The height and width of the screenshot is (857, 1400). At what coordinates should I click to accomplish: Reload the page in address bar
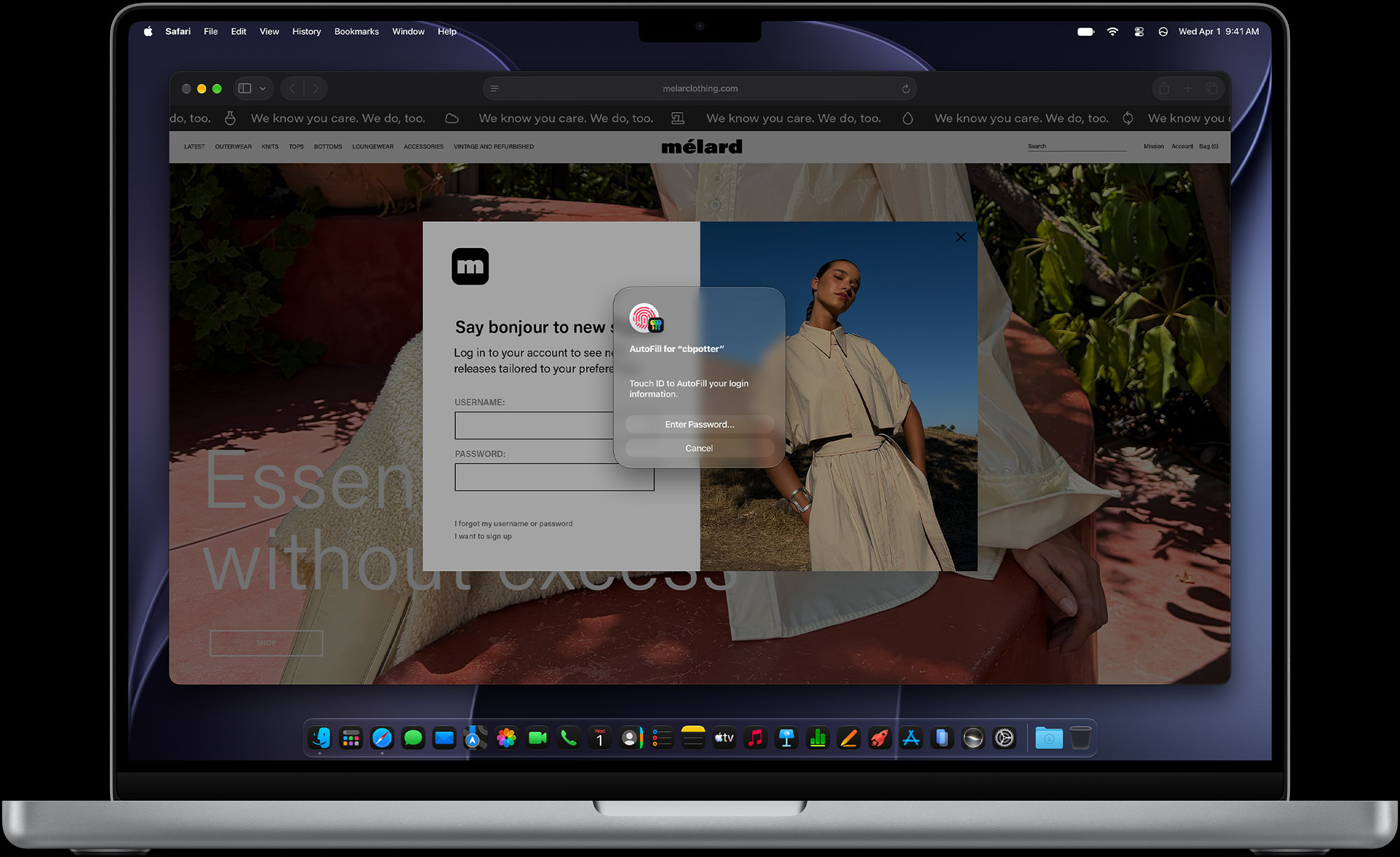pyautogui.click(x=906, y=89)
